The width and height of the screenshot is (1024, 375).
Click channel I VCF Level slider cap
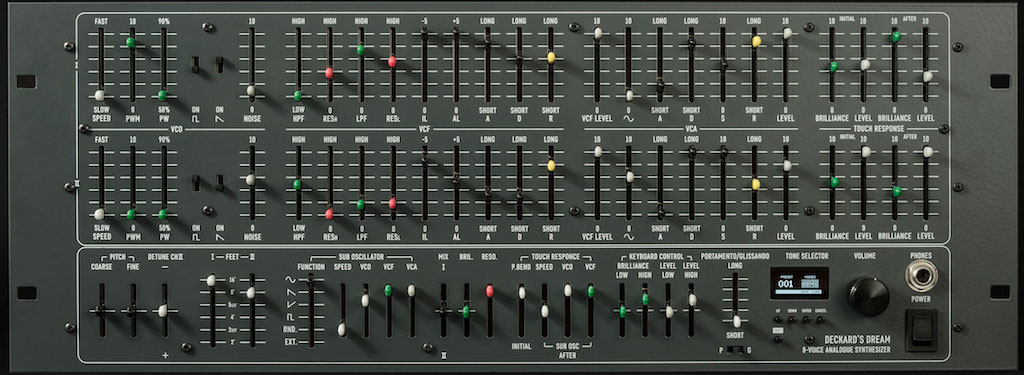pyautogui.click(x=598, y=33)
